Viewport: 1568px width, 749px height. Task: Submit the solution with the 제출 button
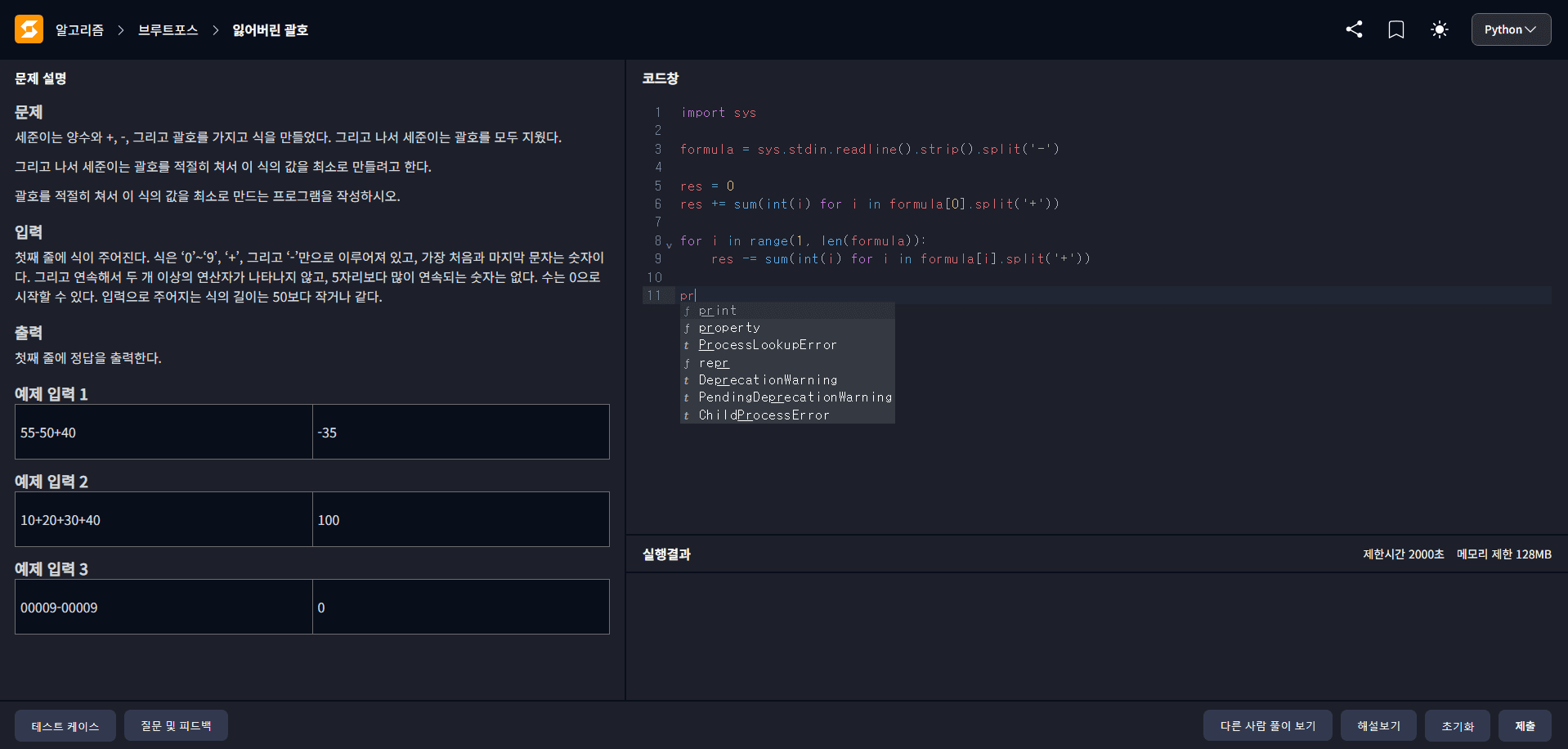[1524, 725]
